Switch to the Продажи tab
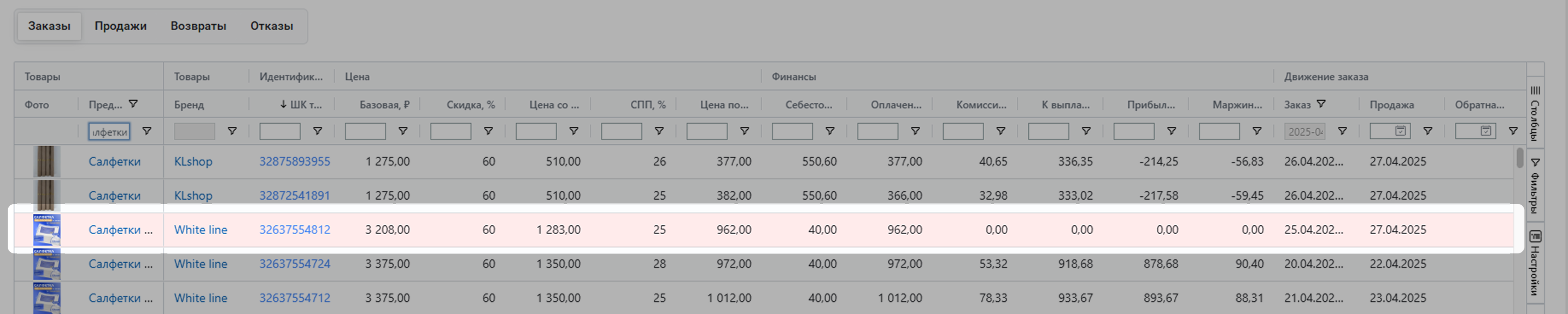The height and width of the screenshot is (314, 1568). (x=120, y=26)
